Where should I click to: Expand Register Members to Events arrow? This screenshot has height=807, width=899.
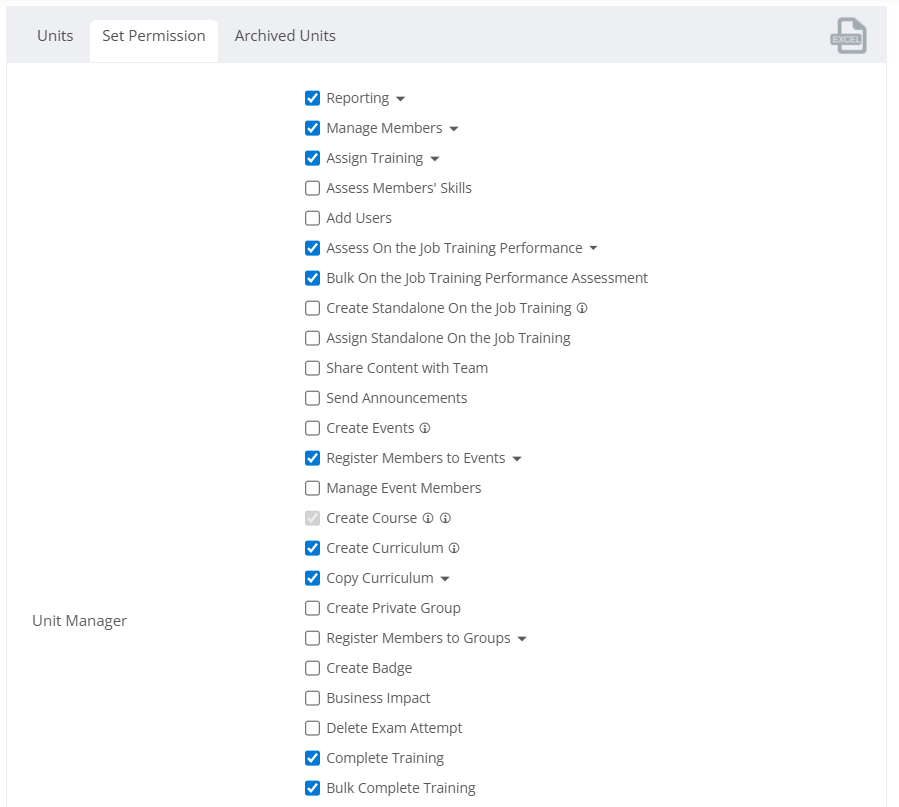point(517,459)
